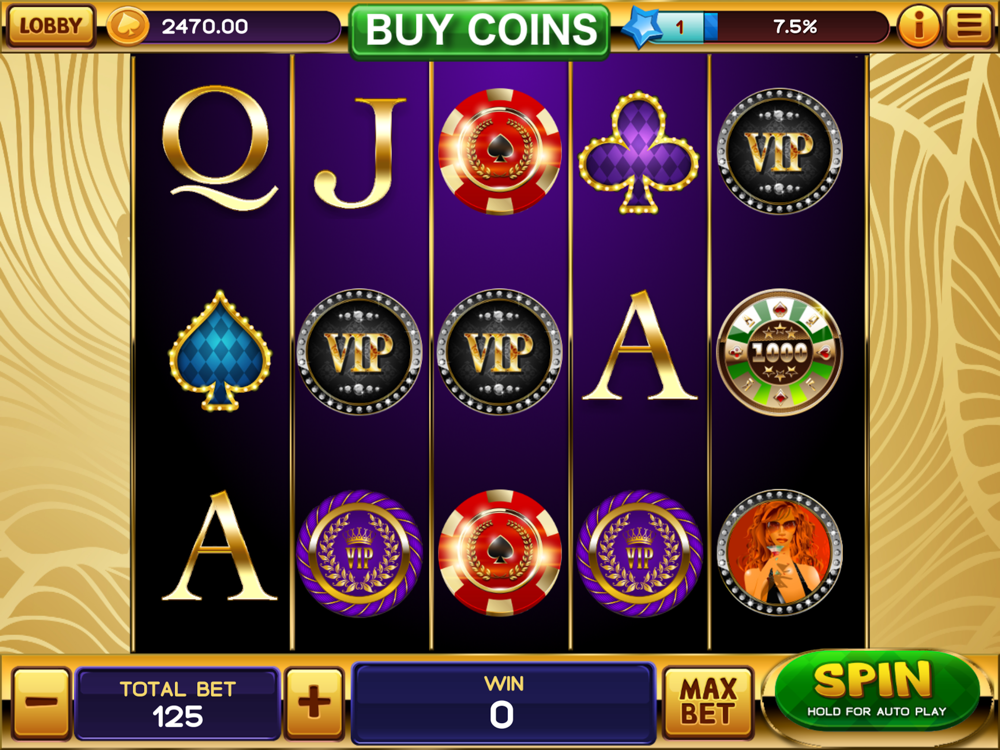Click the Win amount display
1000x750 pixels.
[x=503, y=701]
